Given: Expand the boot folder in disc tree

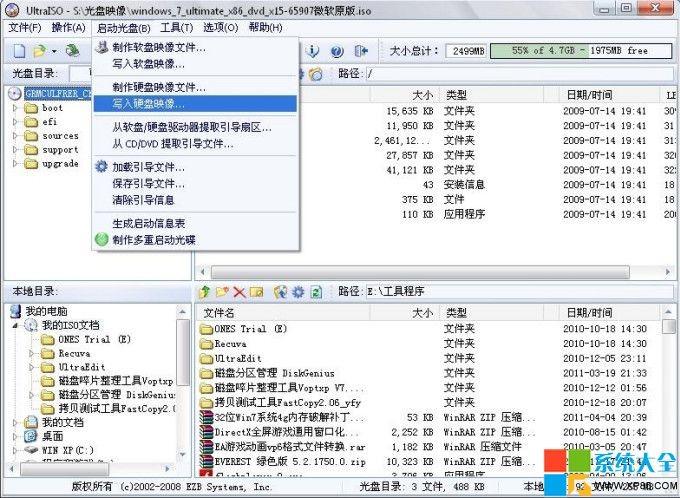Looking at the screenshot, I should pyautogui.click(x=15, y=108).
